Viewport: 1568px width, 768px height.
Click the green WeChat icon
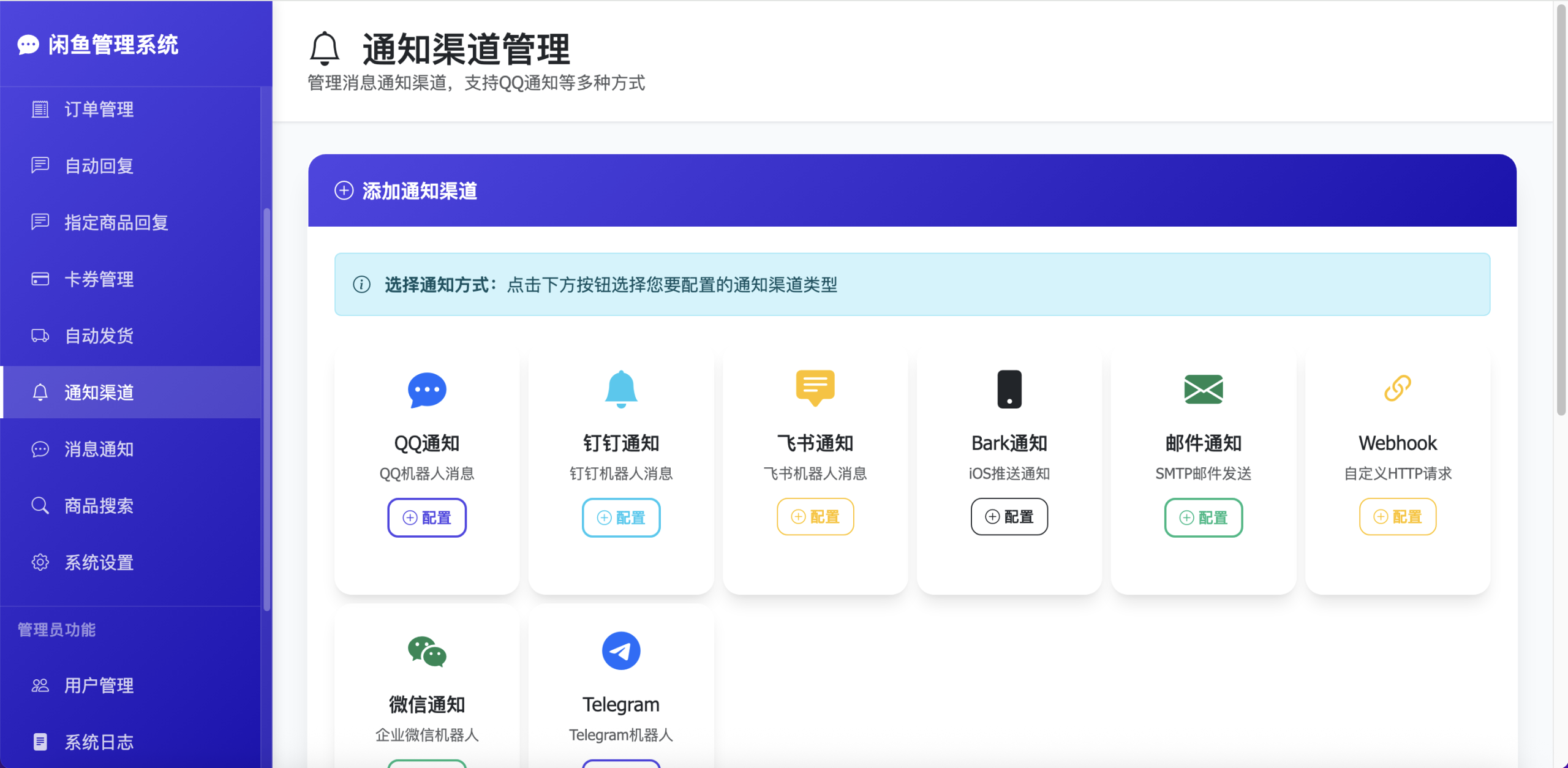click(x=427, y=651)
